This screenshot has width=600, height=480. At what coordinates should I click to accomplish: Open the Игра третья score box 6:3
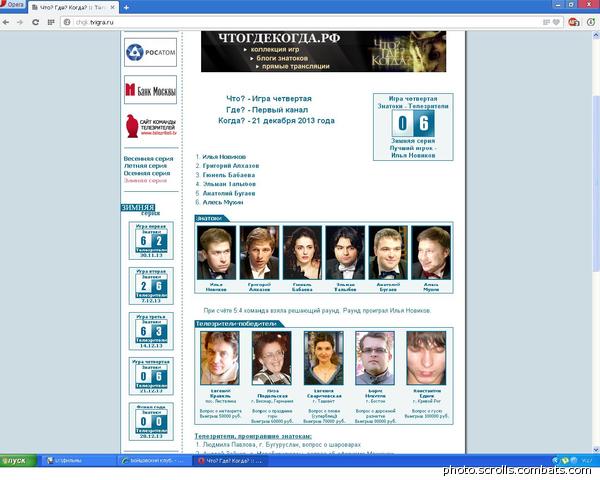pyautogui.click(x=151, y=331)
